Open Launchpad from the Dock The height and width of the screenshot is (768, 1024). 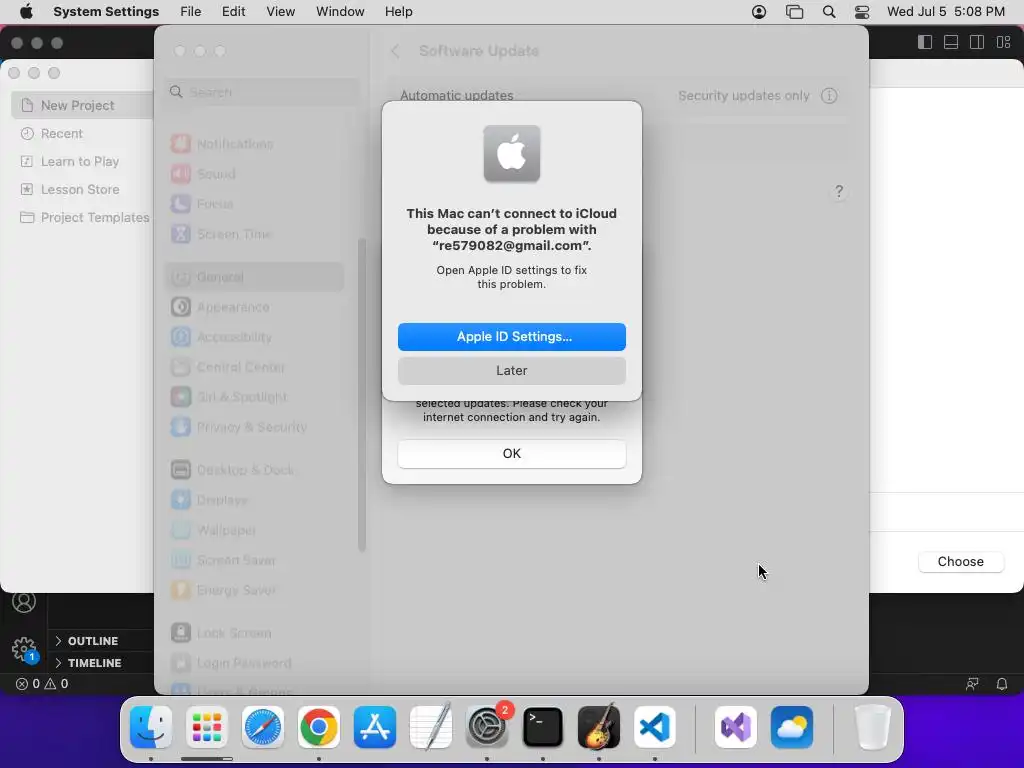(x=207, y=727)
